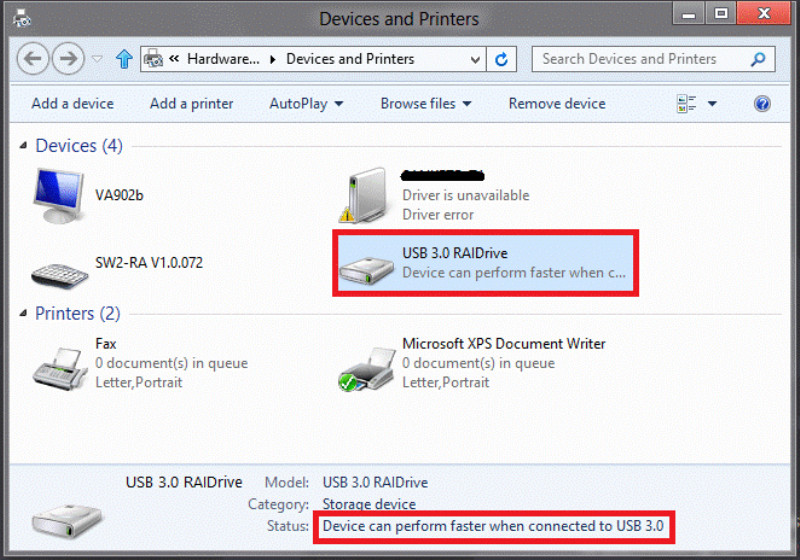Click the Hardware... breadcrumb segment
This screenshot has width=800, height=560.
pos(223,59)
